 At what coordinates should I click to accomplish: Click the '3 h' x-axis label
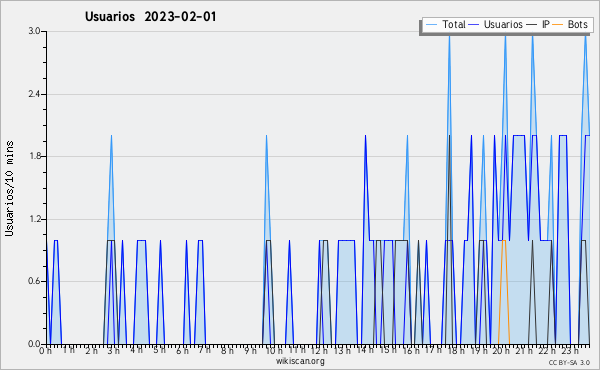[114, 351]
